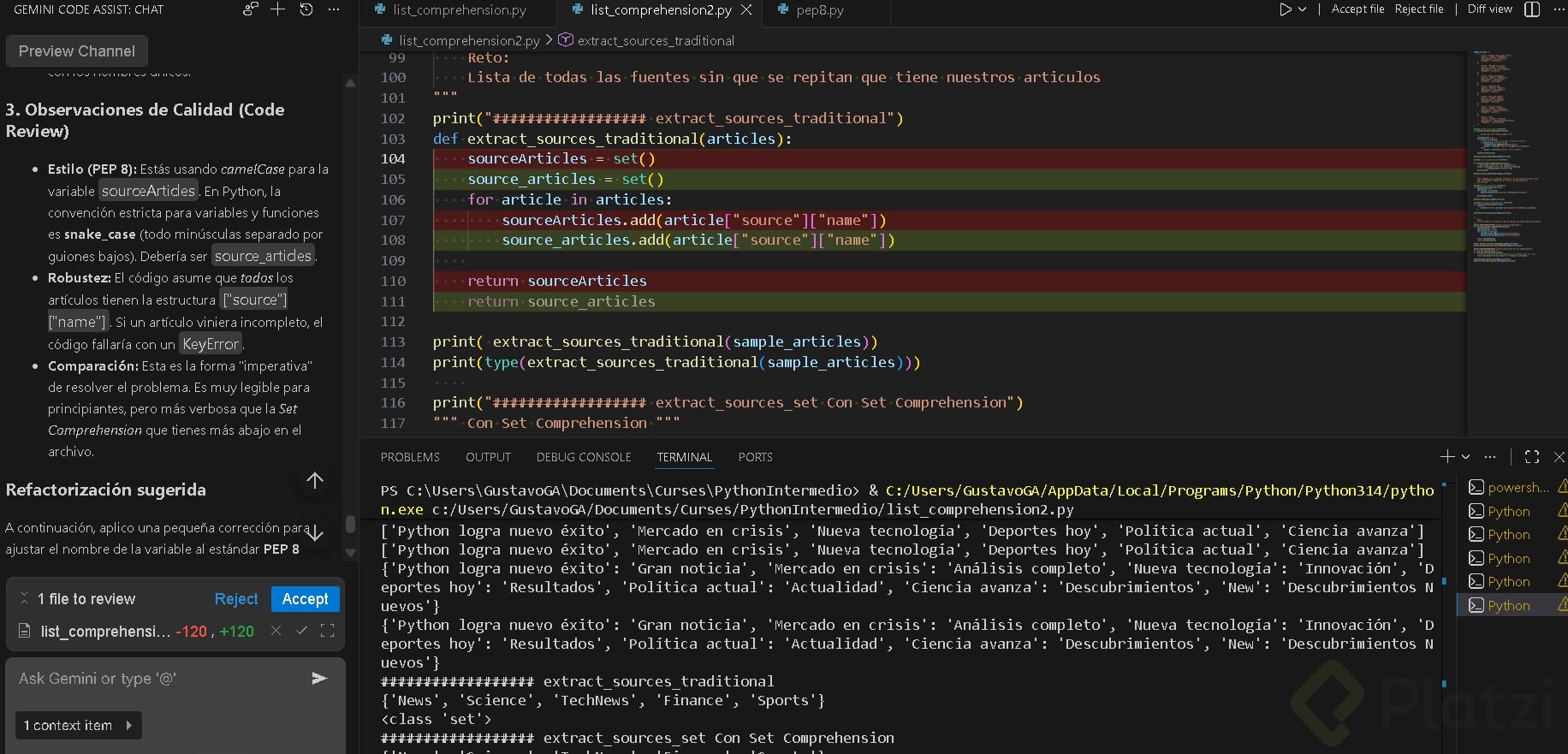Open run options dropdown next to play
This screenshot has height=754, width=1568.
[x=1303, y=9]
